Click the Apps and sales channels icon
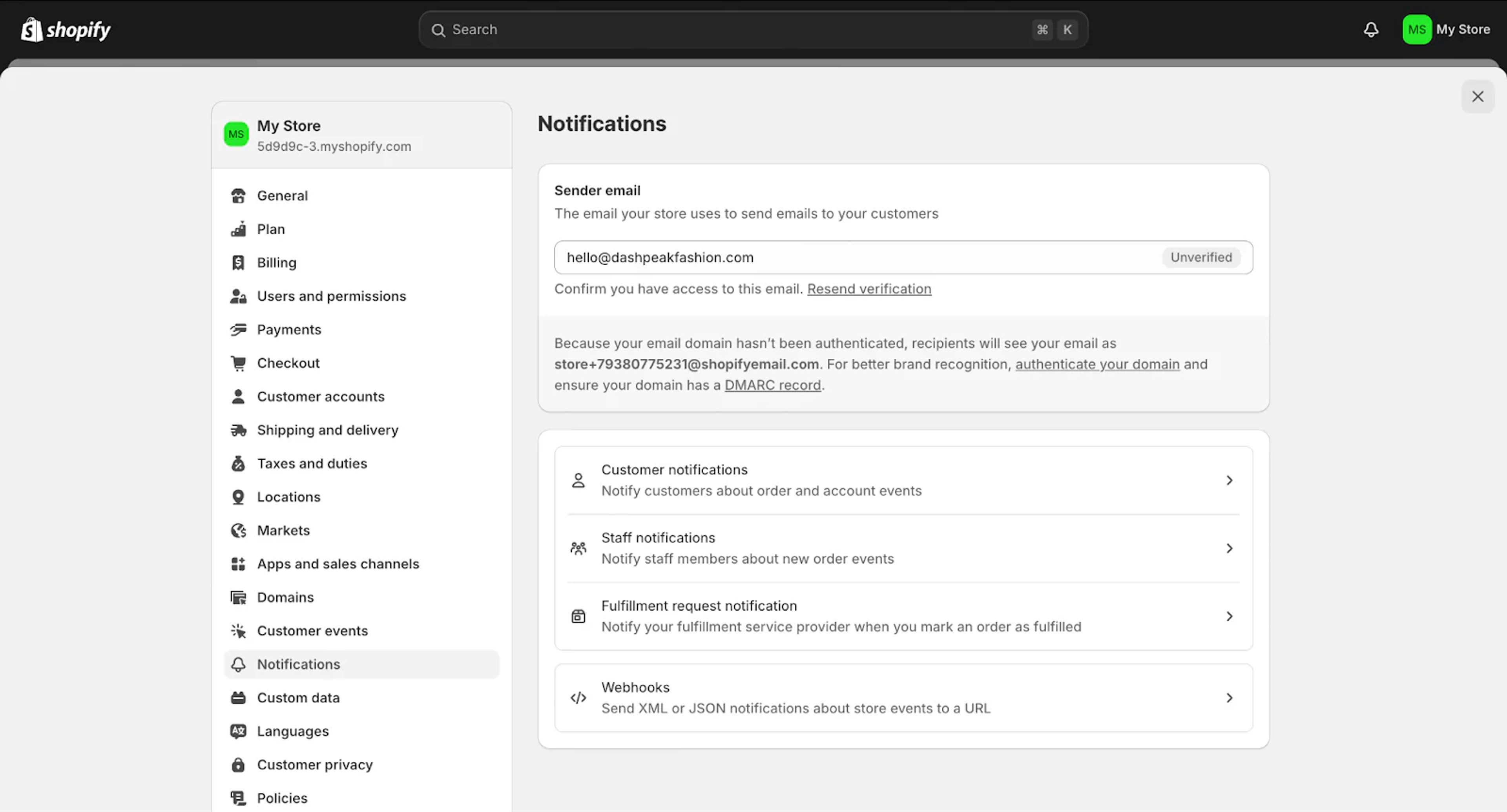 [x=238, y=564]
